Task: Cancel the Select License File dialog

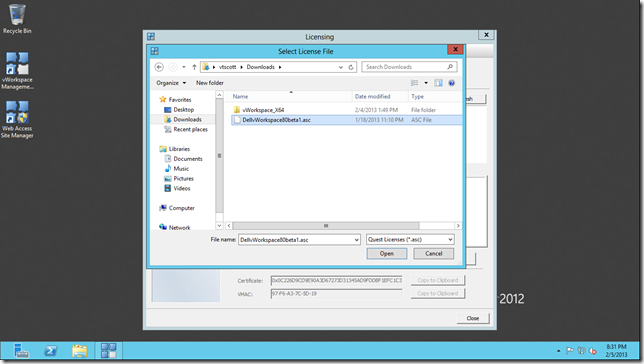Action: [x=434, y=253]
